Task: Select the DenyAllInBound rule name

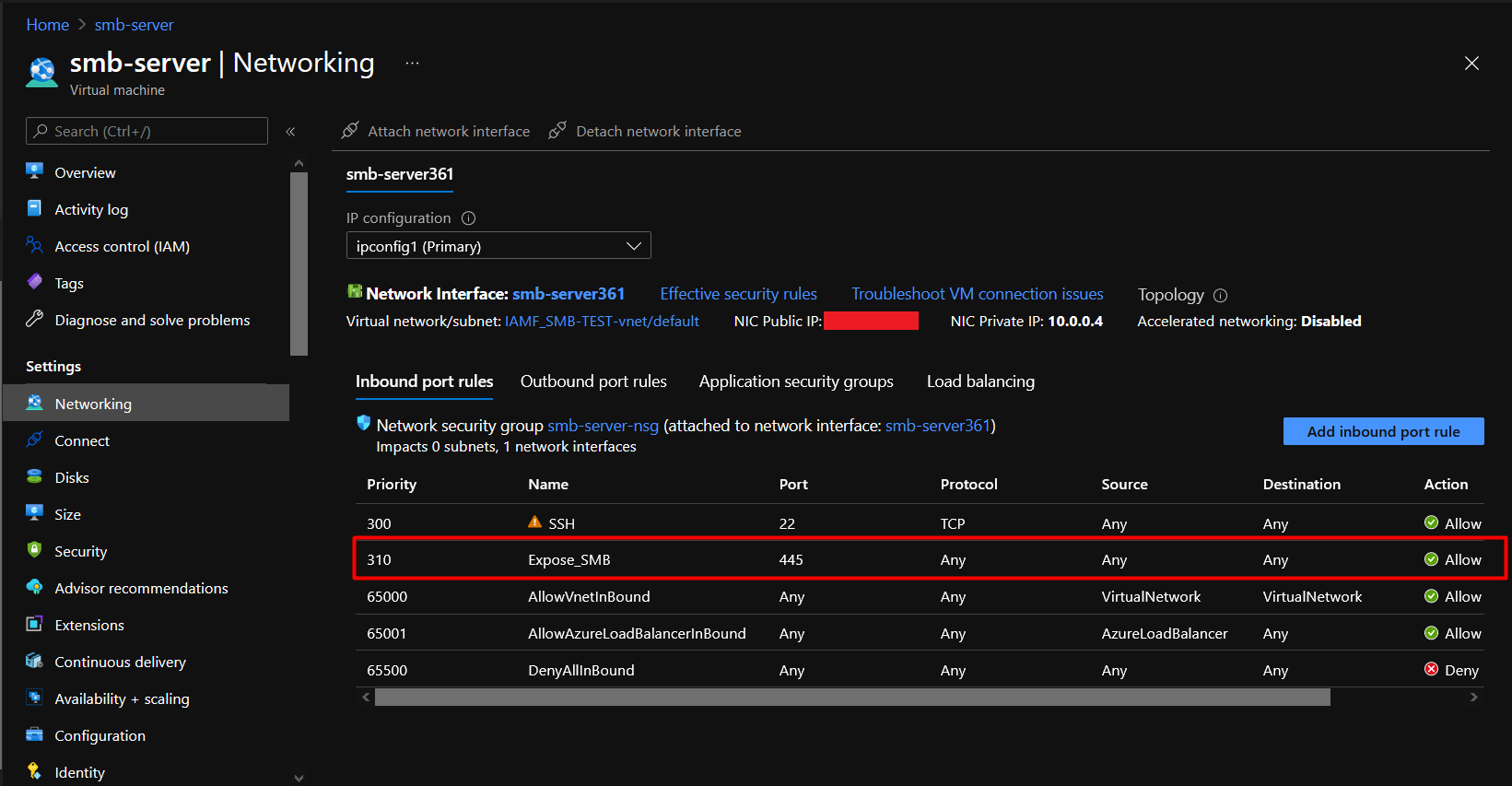Action: click(x=581, y=671)
